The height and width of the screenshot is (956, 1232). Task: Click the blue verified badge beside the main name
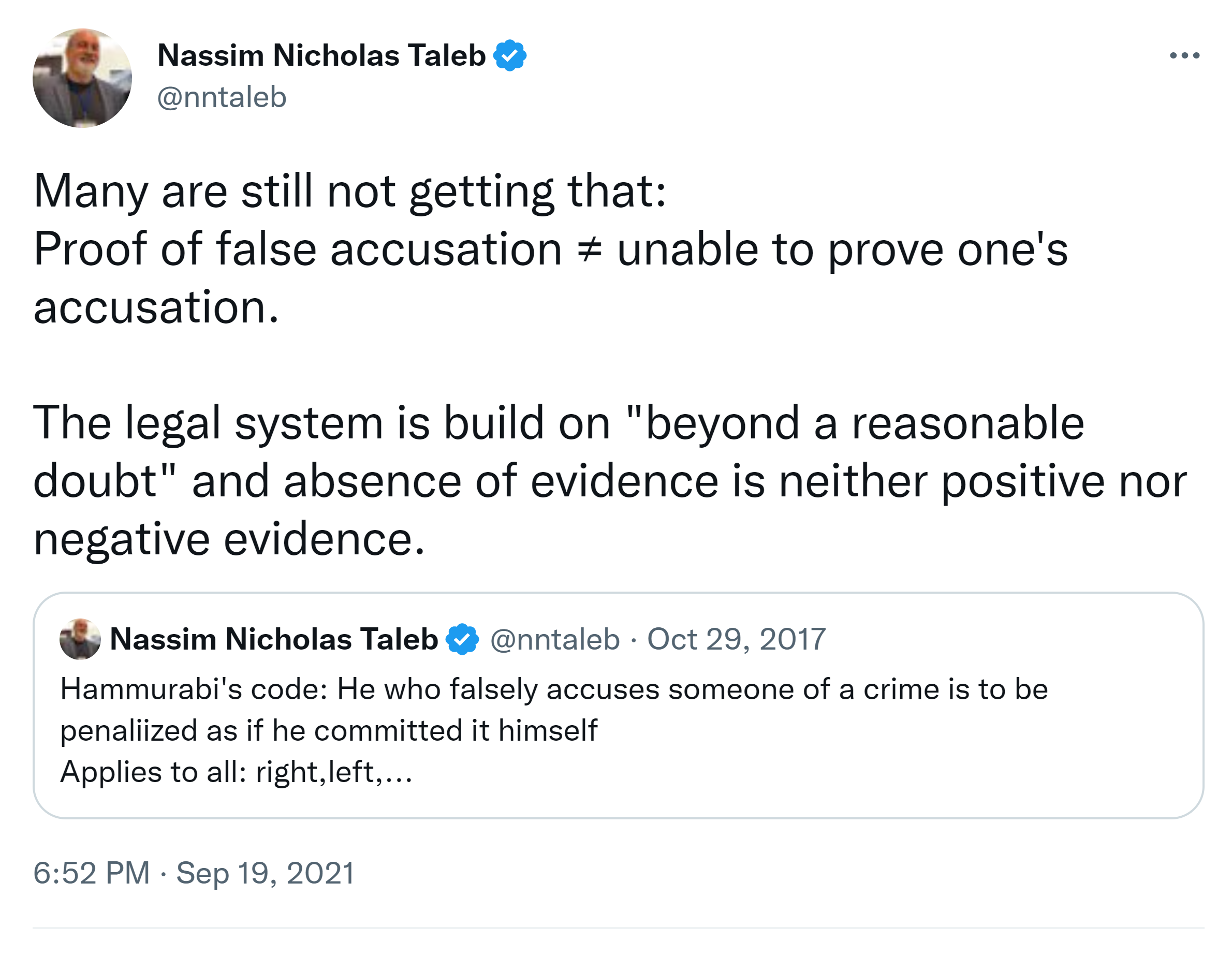(x=509, y=55)
